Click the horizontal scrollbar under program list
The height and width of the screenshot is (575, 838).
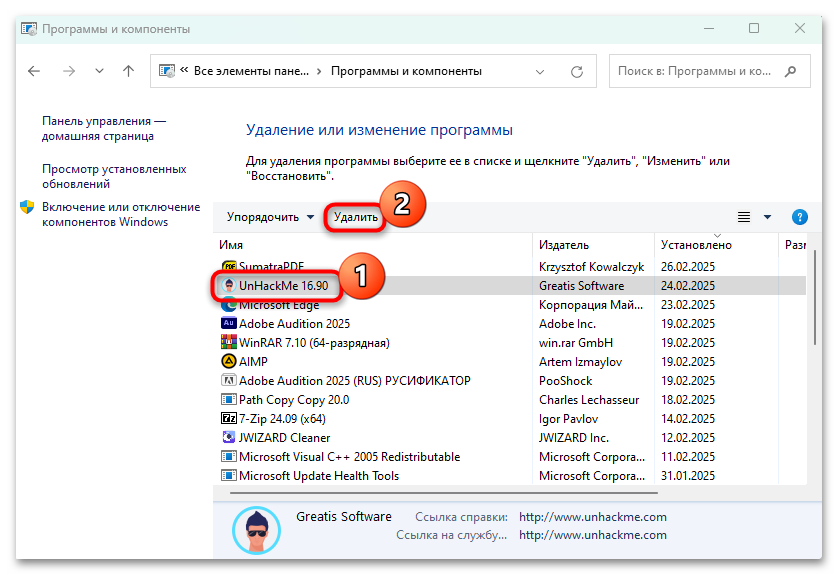444,492
